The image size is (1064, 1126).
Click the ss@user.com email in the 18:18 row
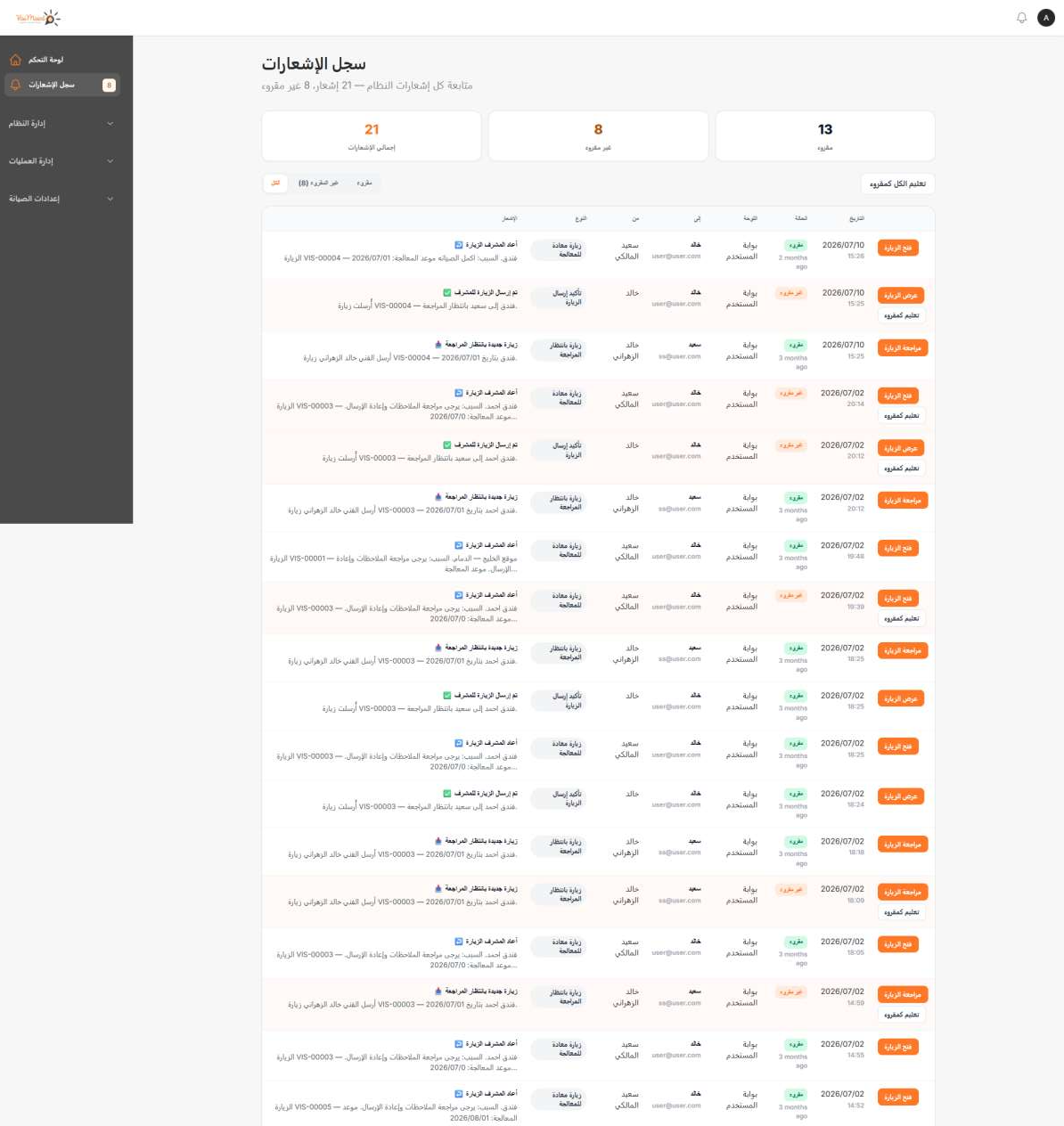(680, 853)
